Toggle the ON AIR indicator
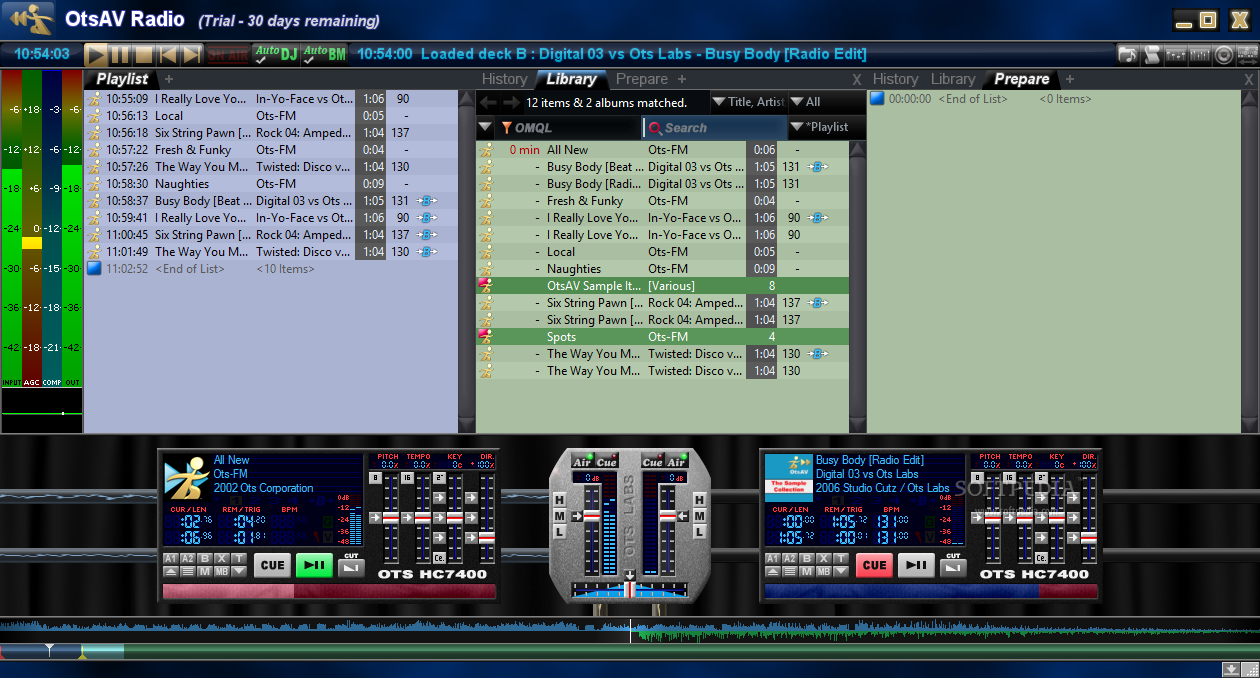Image resolution: width=1260 pixels, height=678 pixels. point(227,55)
